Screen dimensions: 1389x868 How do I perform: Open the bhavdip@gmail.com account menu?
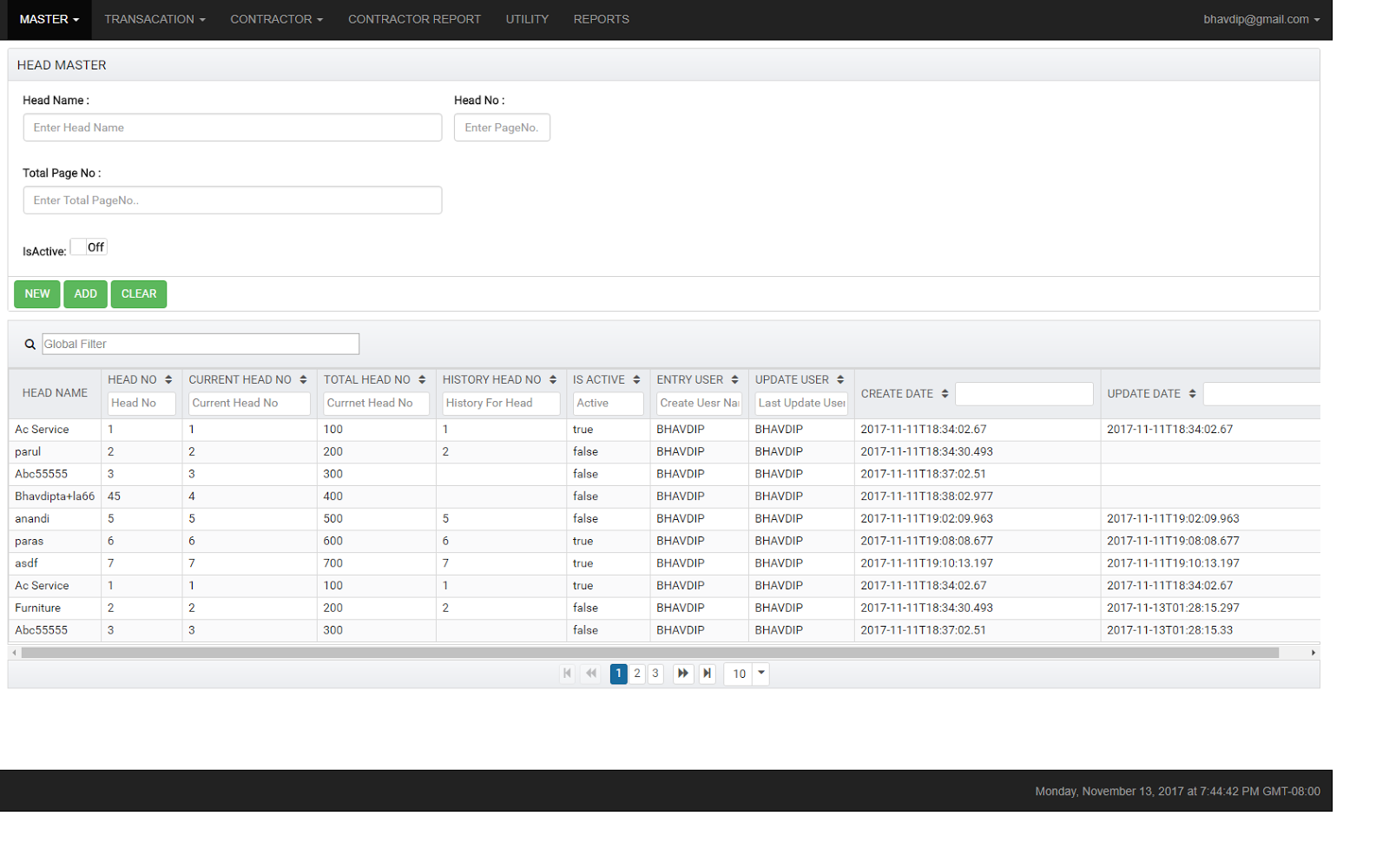[x=1261, y=19]
